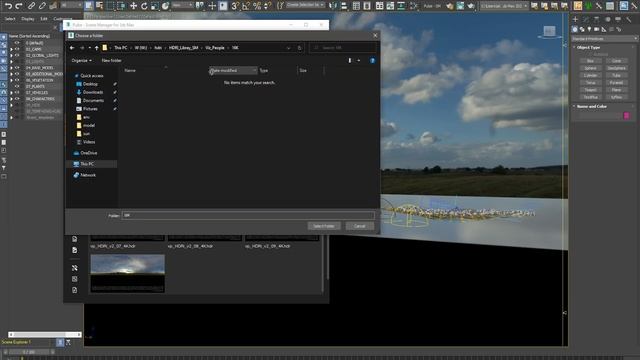This screenshot has width=640, height=360.
Task: Open the Standard Primitives dropdown
Action: coord(604,39)
